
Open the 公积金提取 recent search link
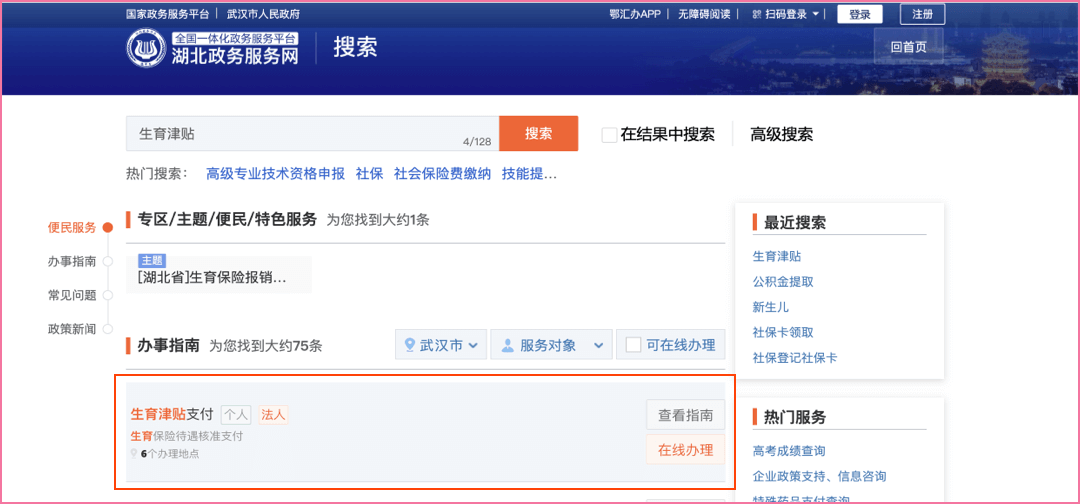(x=782, y=282)
